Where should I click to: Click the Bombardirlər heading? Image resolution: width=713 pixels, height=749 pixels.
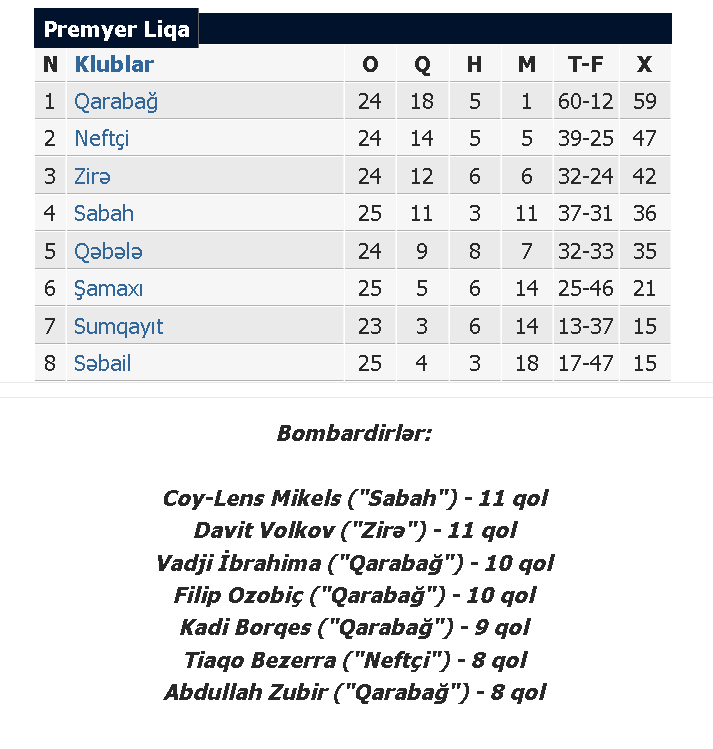354,433
